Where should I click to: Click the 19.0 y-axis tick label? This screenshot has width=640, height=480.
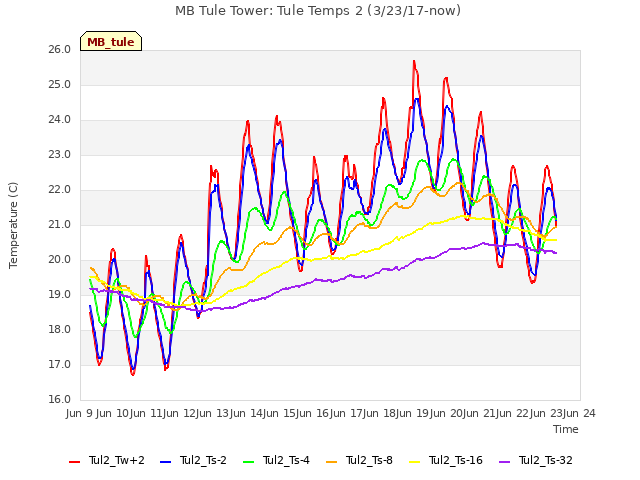[x=60, y=295]
